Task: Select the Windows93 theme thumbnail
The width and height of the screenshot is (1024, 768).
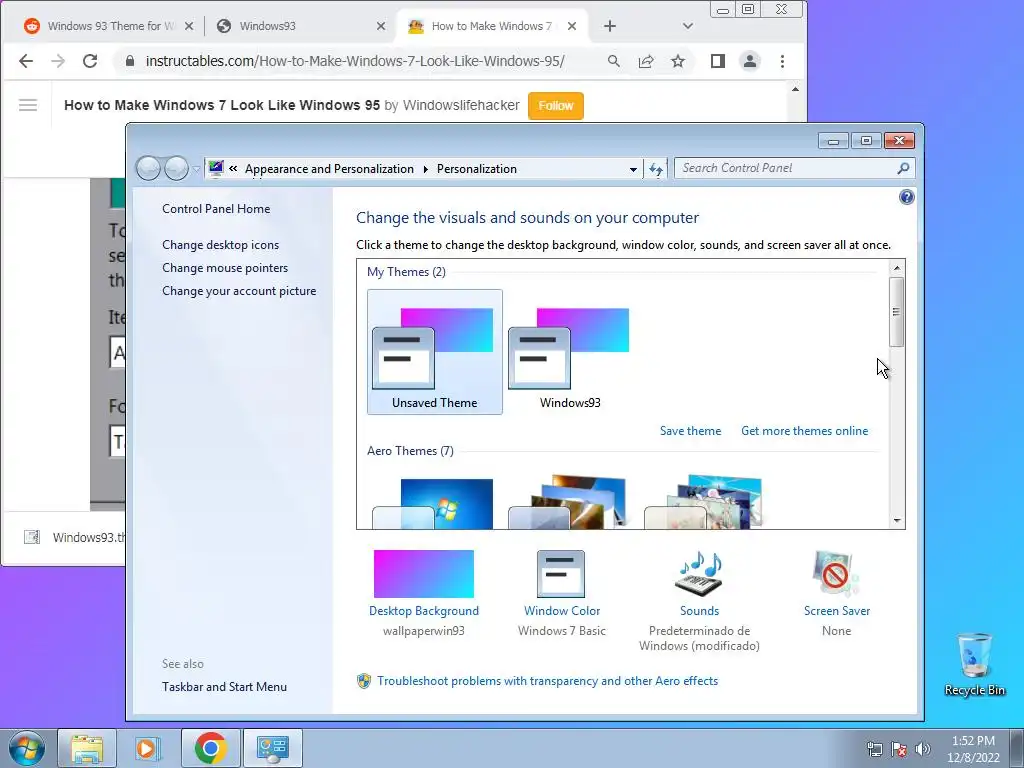Action: coord(569,352)
